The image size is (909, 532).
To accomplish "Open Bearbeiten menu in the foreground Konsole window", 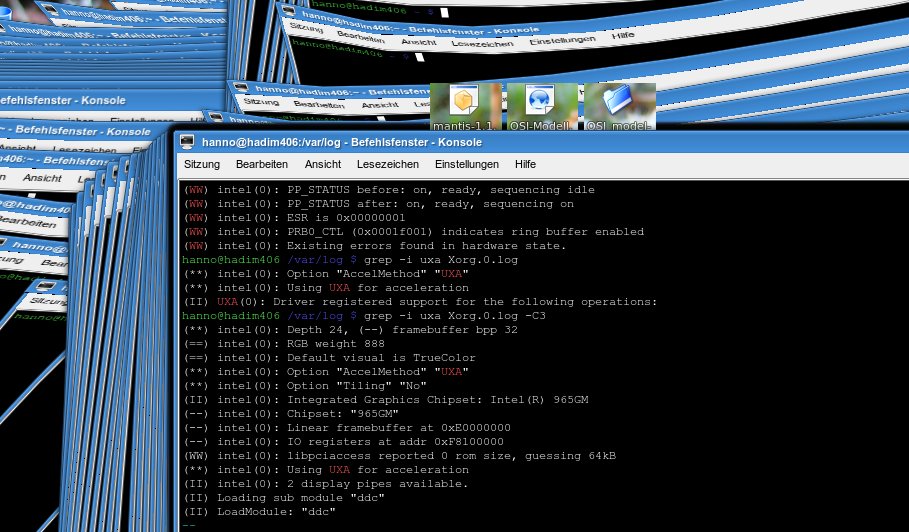I will coord(262,164).
